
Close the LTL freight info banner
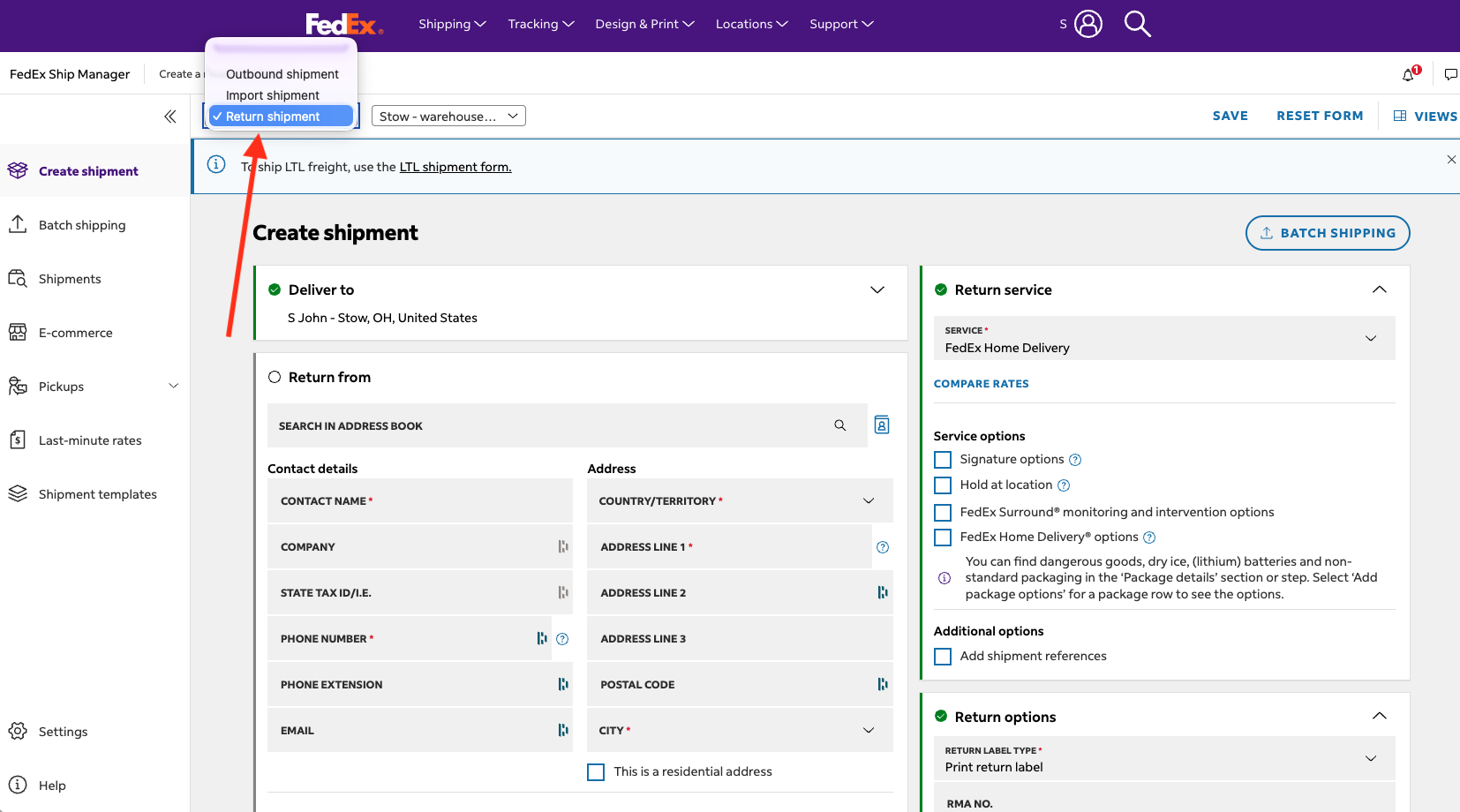coord(1451,160)
